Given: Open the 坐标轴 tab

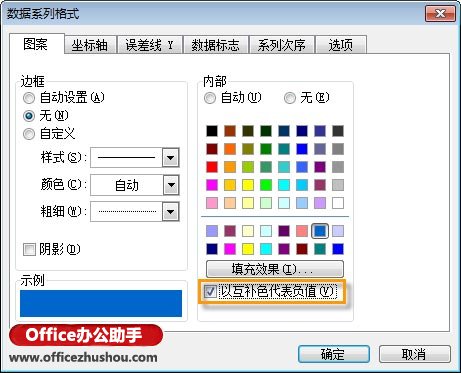Looking at the screenshot, I should click(x=90, y=45).
